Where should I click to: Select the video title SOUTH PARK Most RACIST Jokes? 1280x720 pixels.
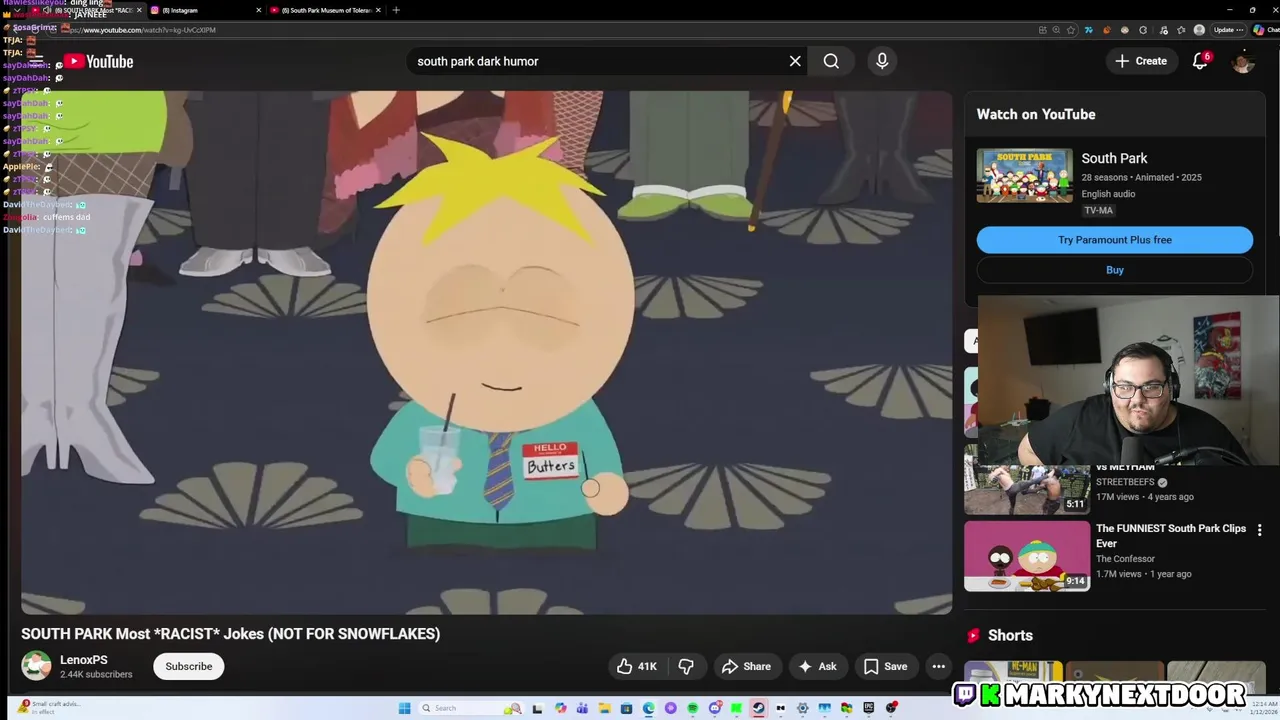(231, 634)
